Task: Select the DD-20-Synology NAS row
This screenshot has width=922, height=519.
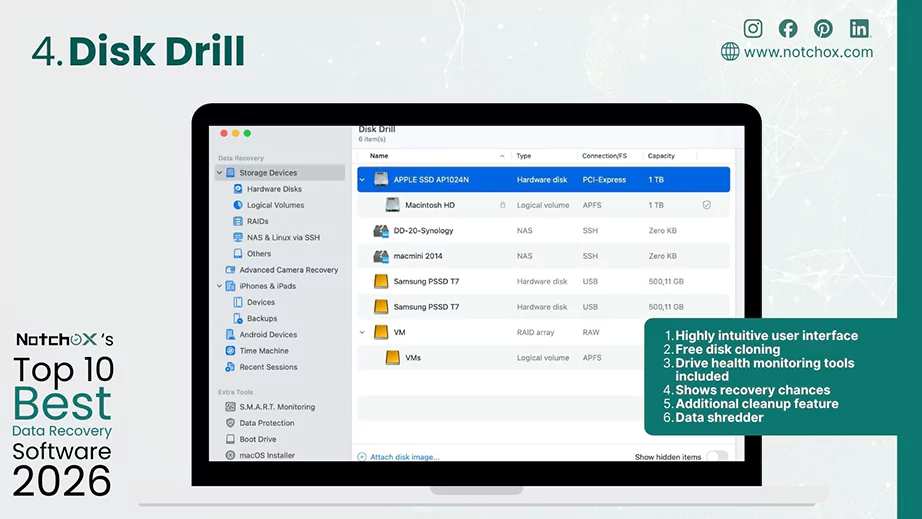Action: click(543, 230)
